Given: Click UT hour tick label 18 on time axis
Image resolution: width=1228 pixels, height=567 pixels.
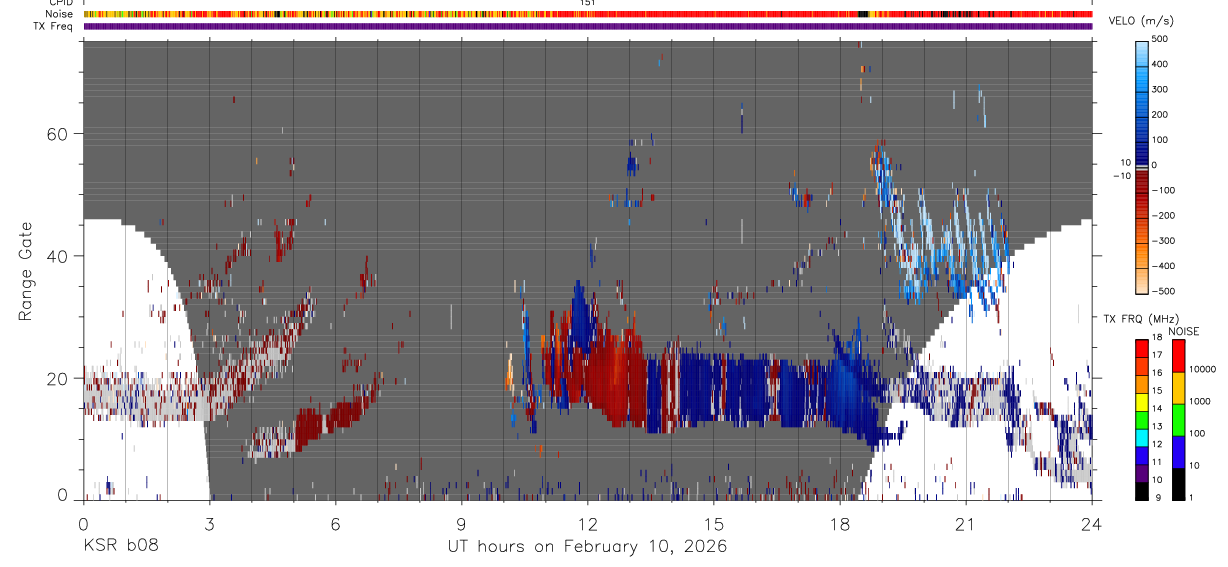Looking at the screenshot, I should pos(840,523).
